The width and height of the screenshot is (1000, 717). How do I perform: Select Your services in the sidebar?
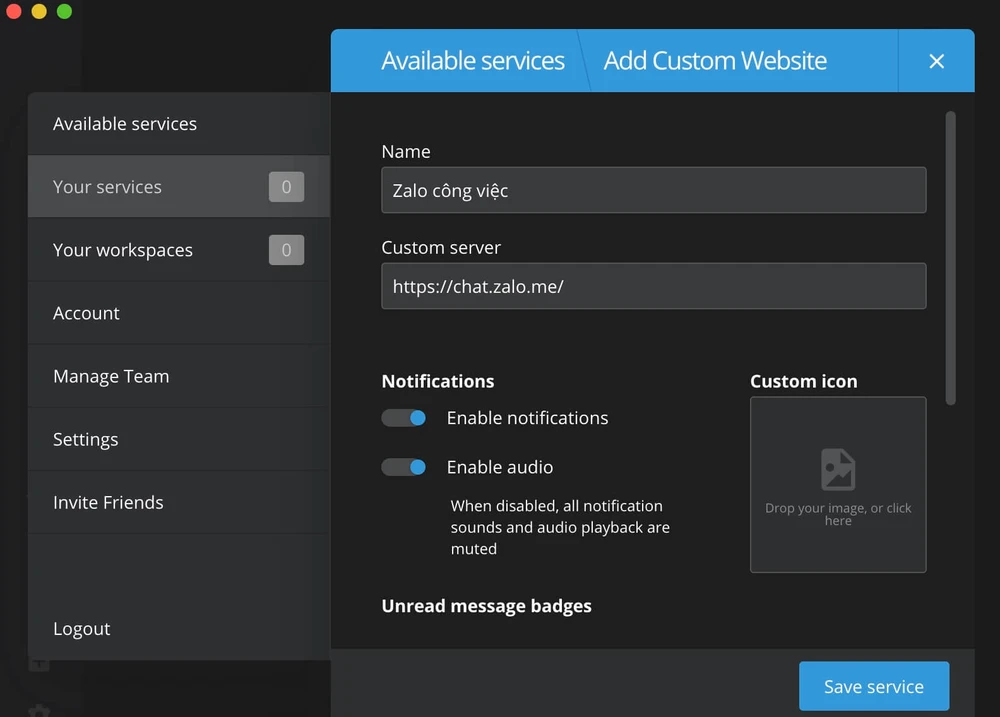coord(107,187)
